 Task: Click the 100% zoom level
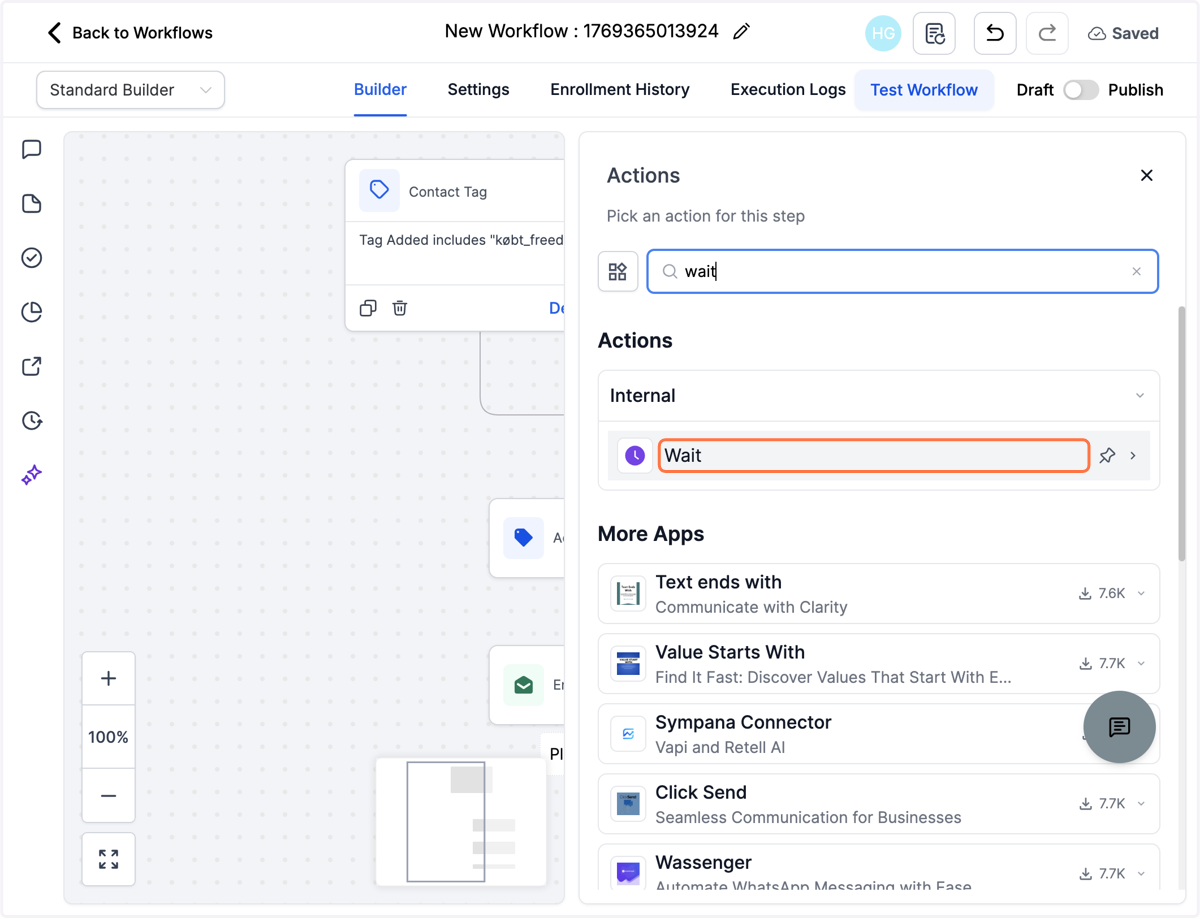pyautogui.click(x=109, y=737)
